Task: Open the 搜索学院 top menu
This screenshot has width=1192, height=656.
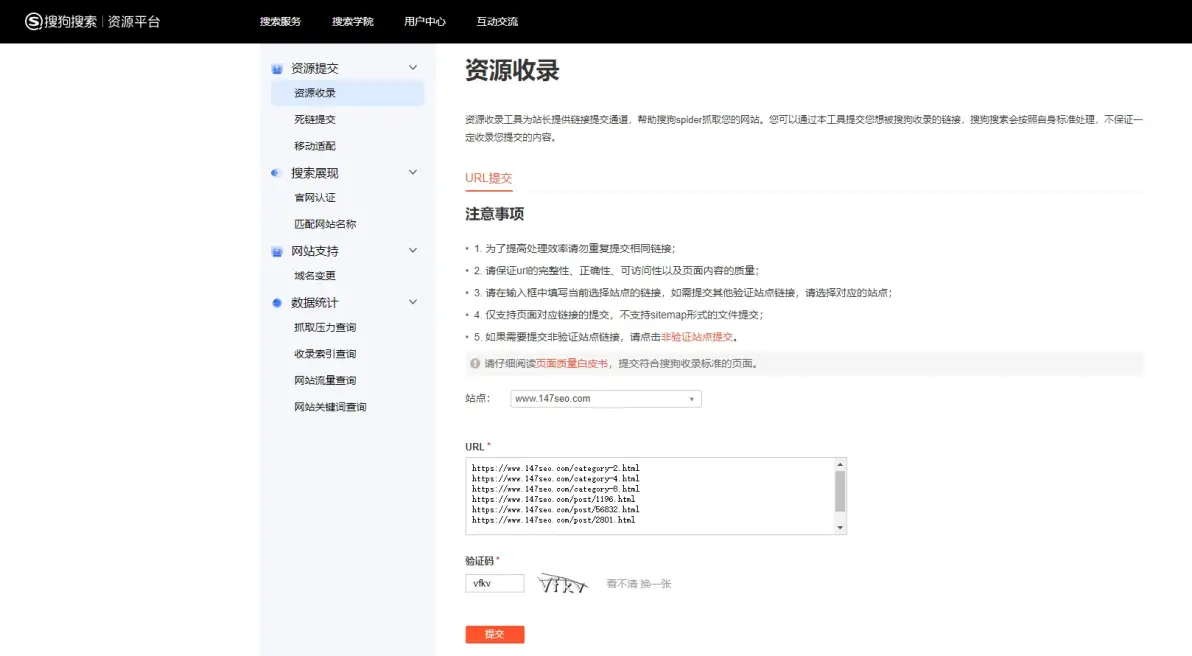Action: click(x=353, y=21)
